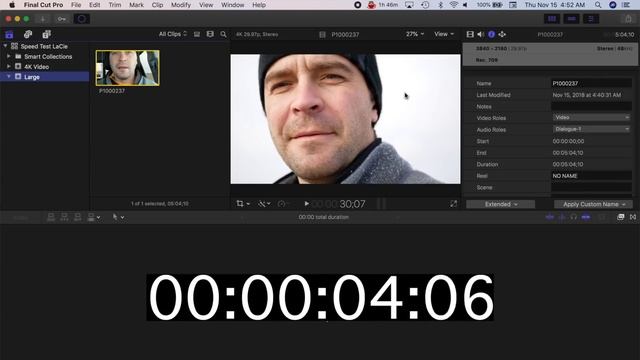The height and width of the screenshot is (360, 640).
Task: Open the Effects browser icon
Action: click(x=620, y=217)
